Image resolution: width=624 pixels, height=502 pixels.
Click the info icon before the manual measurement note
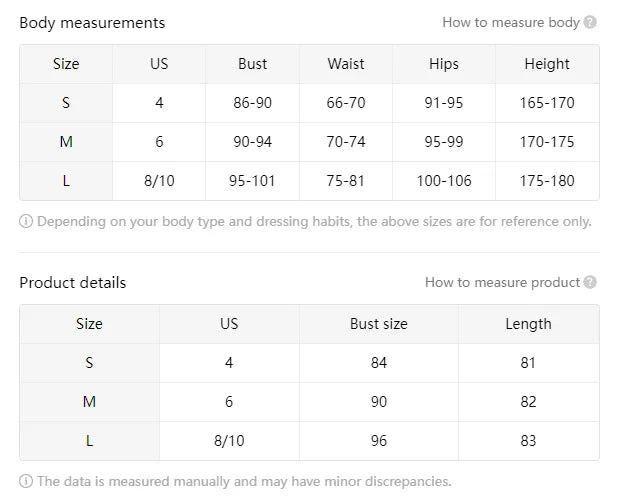26,481
